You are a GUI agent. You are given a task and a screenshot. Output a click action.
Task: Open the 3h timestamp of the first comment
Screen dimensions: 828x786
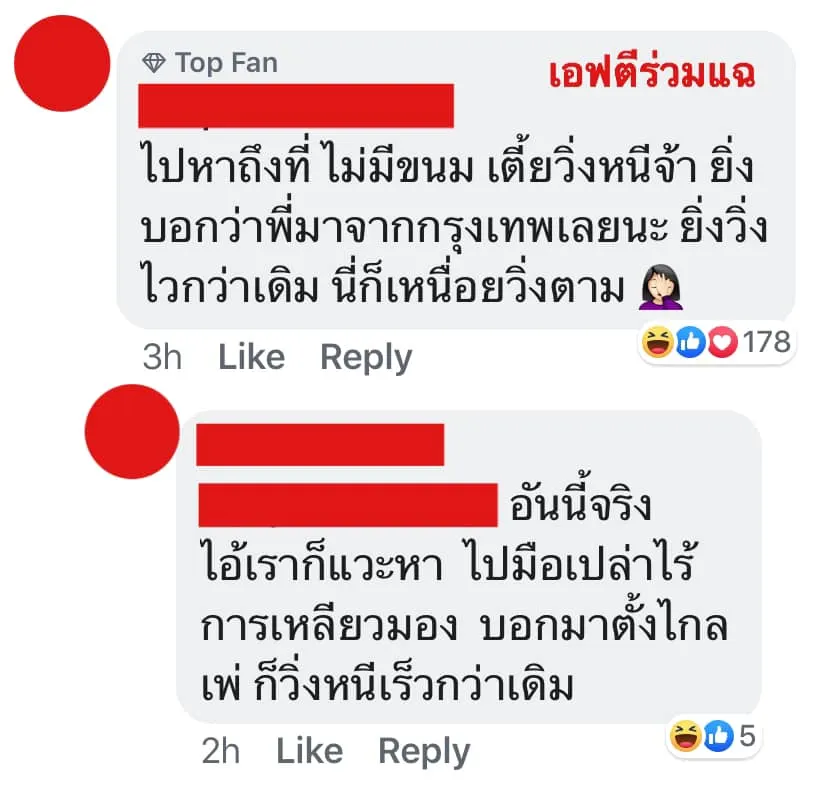(162, 357)
